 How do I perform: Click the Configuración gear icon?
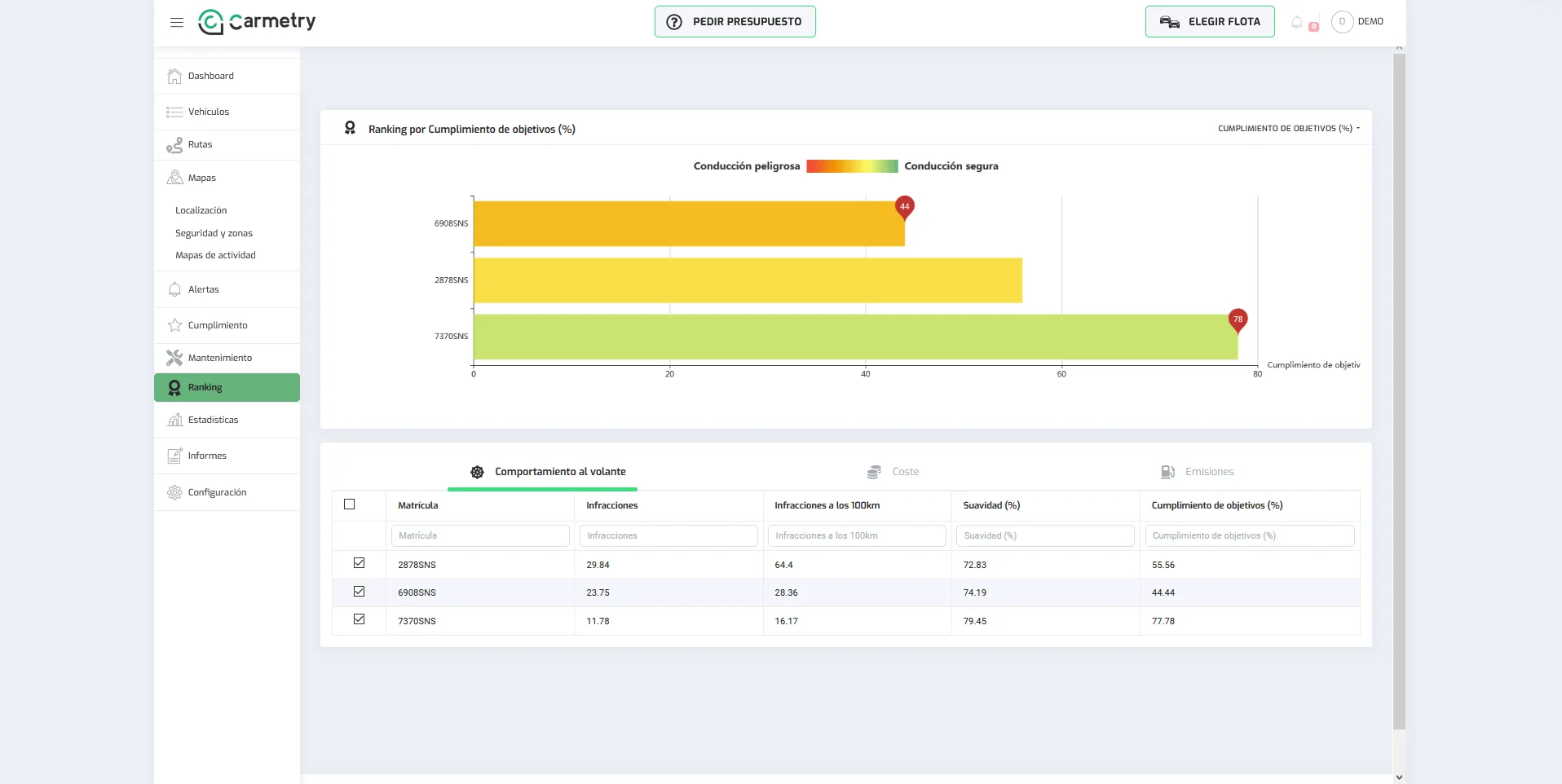(x=174, y=492)
